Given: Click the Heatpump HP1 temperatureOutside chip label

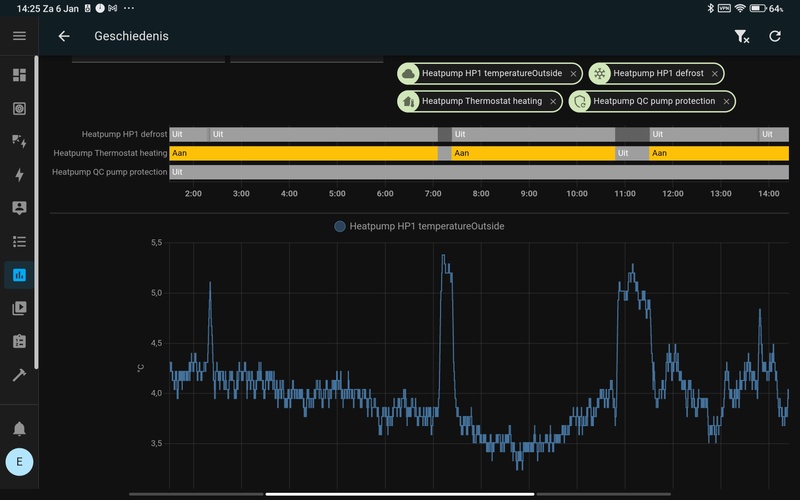Looking at the screenshot, I should click(x=492, y=73).
